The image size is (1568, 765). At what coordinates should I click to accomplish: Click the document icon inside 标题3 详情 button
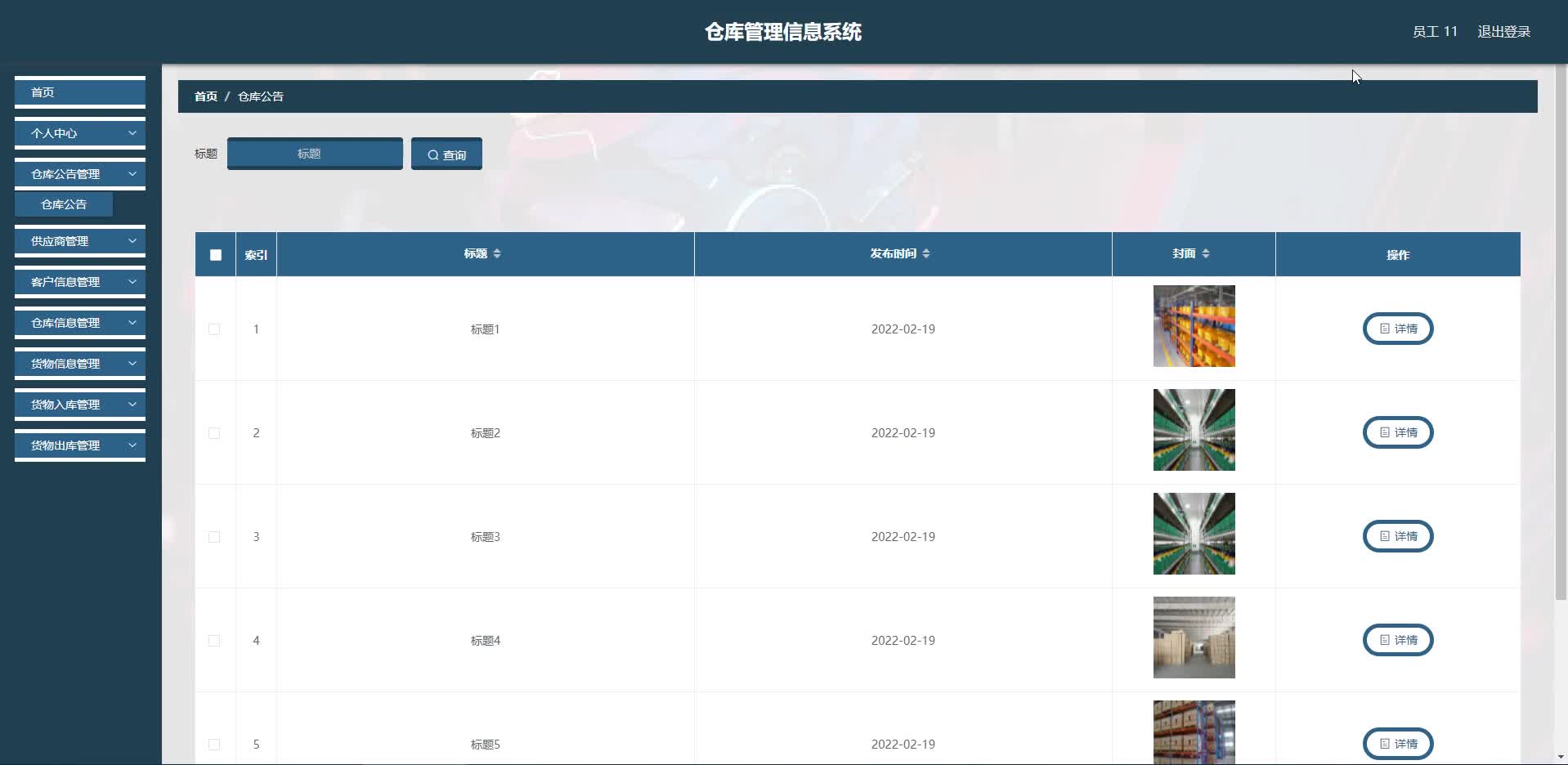click(1384, 536)
